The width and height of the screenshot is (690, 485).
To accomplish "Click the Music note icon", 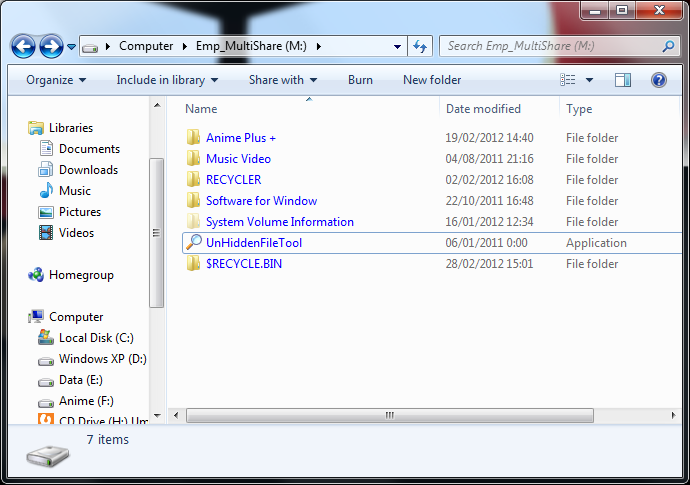I will point(46,191).
